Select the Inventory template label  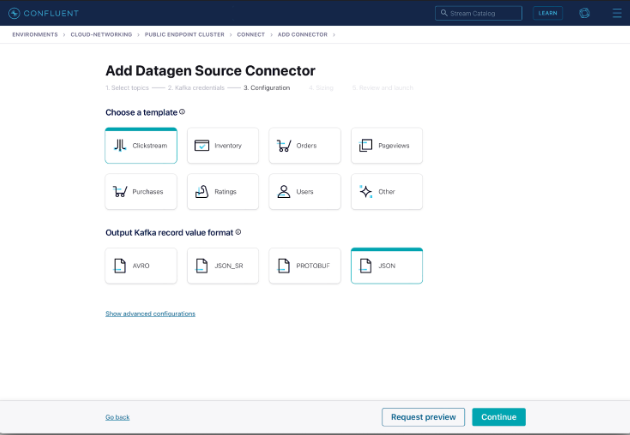pyautogui.click(x=228, y=145)
